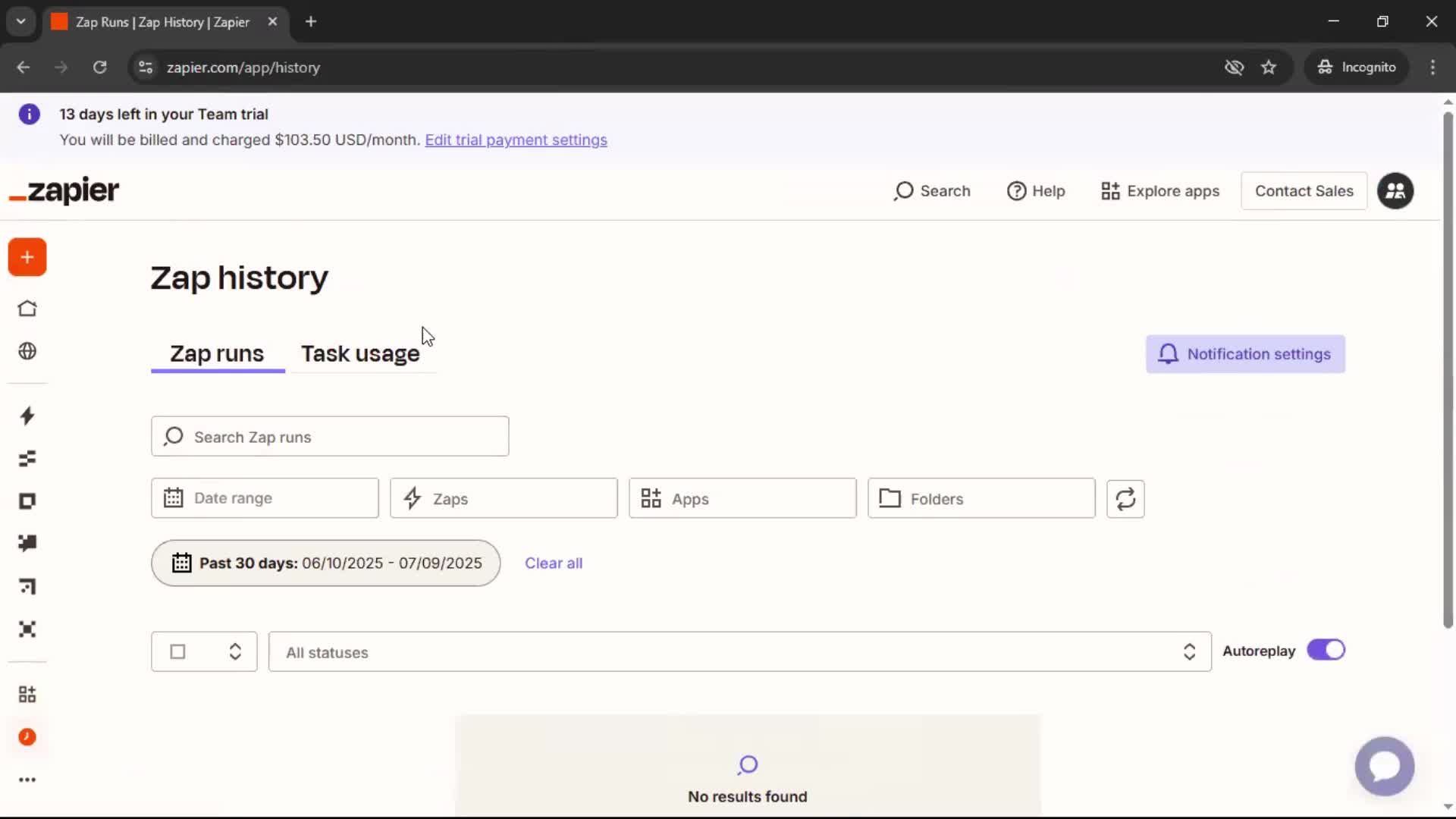This screenshot has width=1456, height=819.
Task: Open Zap history clock sidebar icon
Action: pyautogui.click(x=27, y=737)
